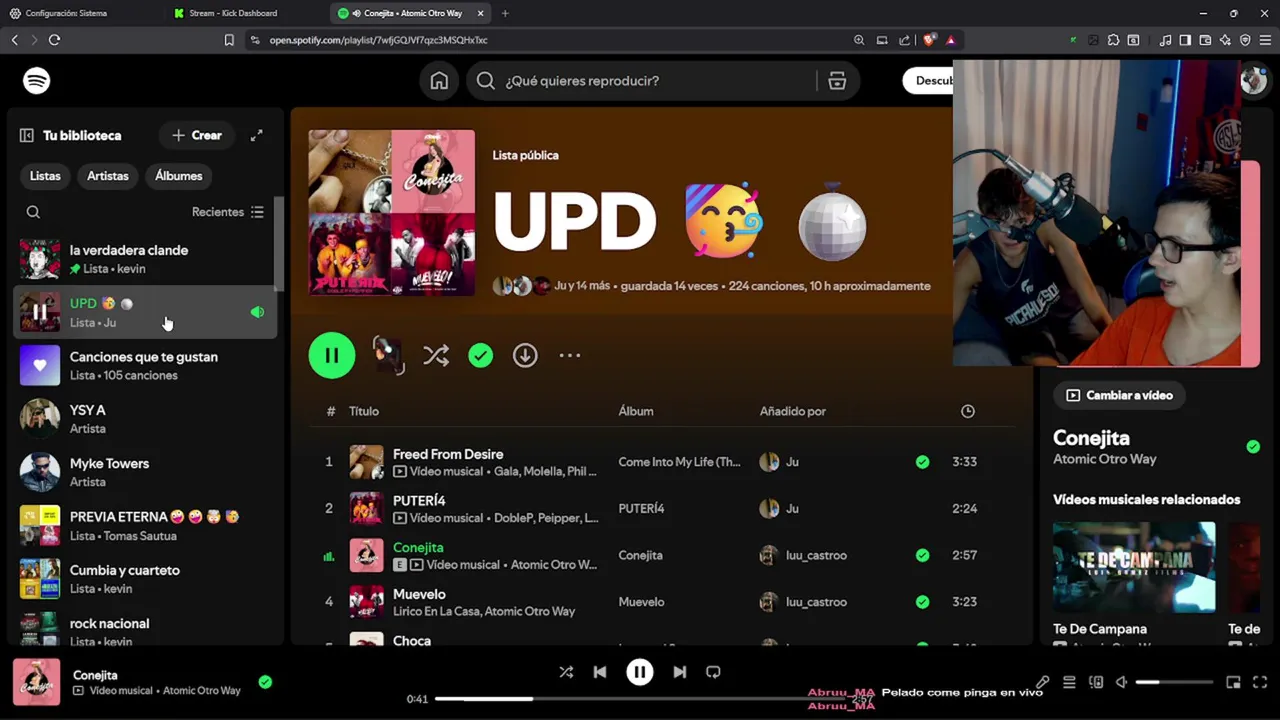The image size is (1280, 720).
Task: Click the UPD playlist cover collage
Action: [392, 212]
